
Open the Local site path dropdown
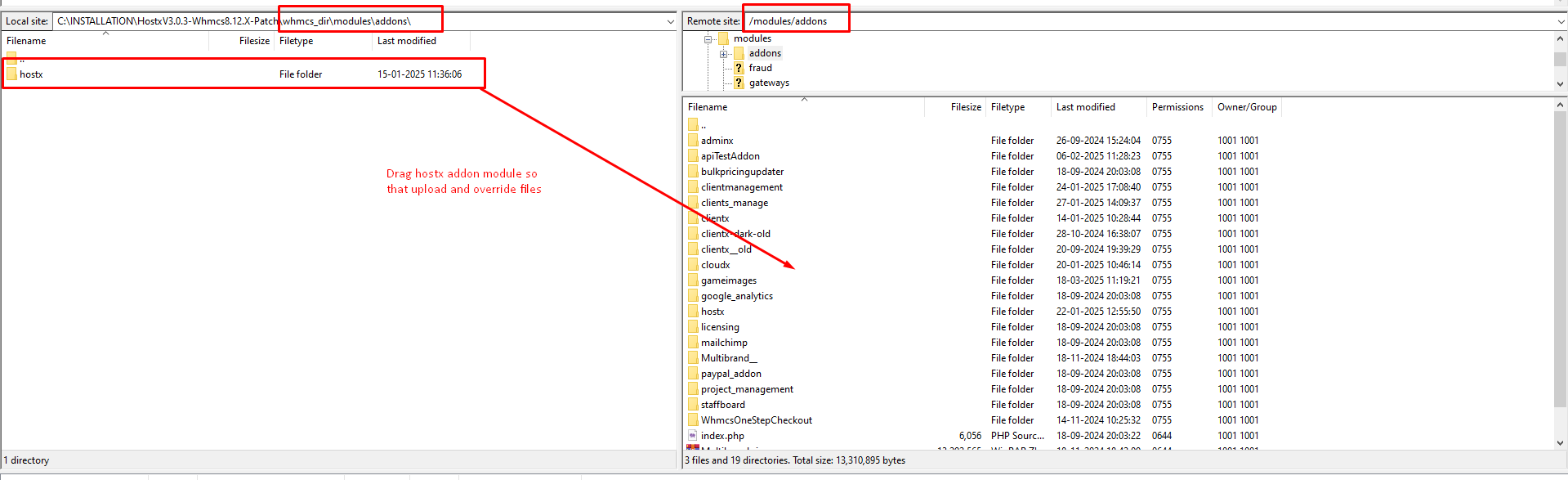click(671, 21)
